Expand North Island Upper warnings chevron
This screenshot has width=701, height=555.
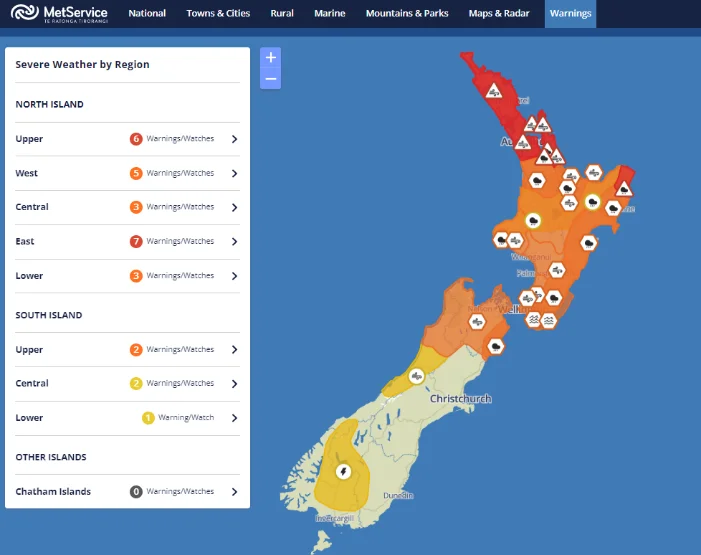(234, 139)
